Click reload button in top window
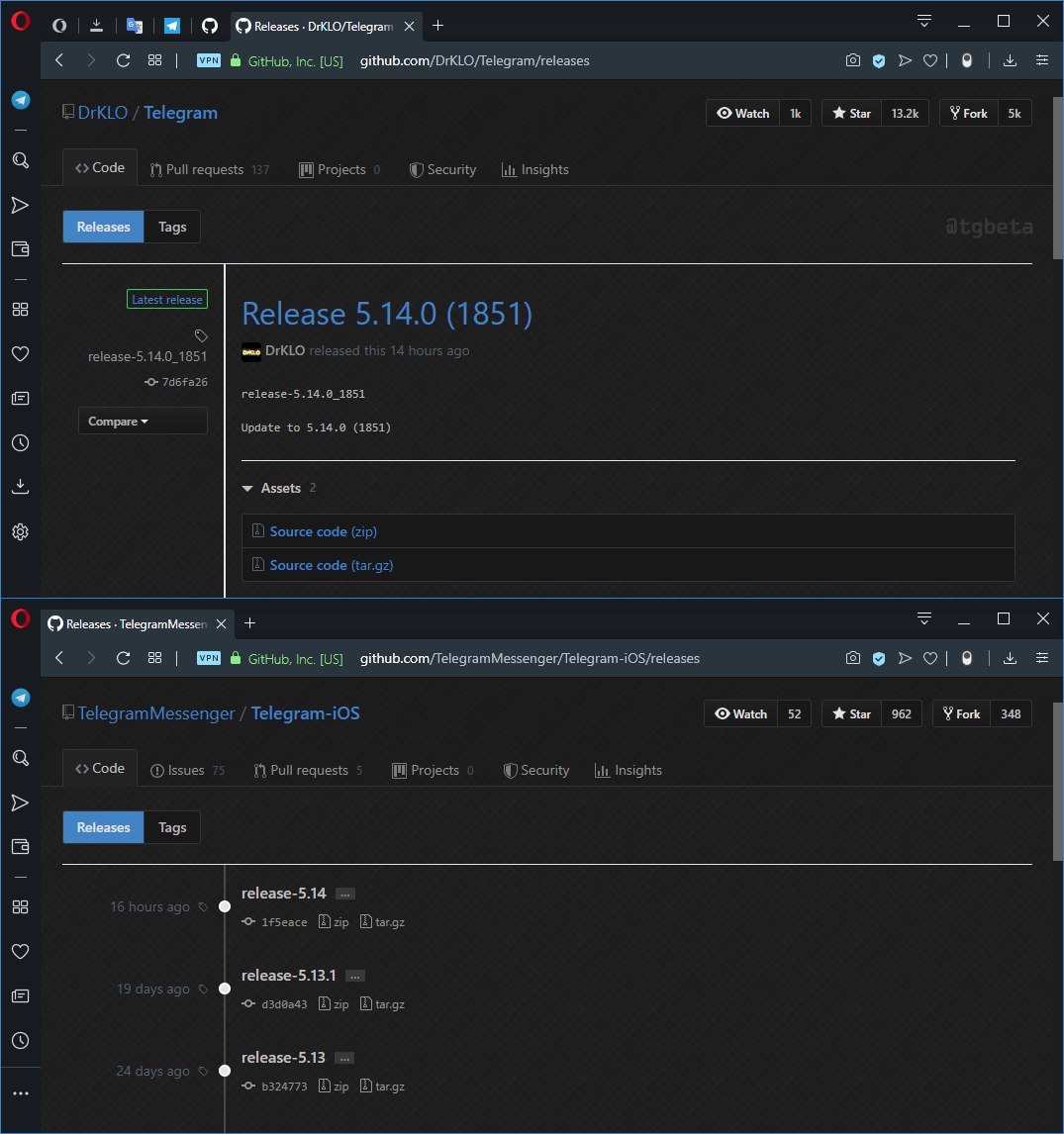1064x1134 pixels. tap(123, 60)
